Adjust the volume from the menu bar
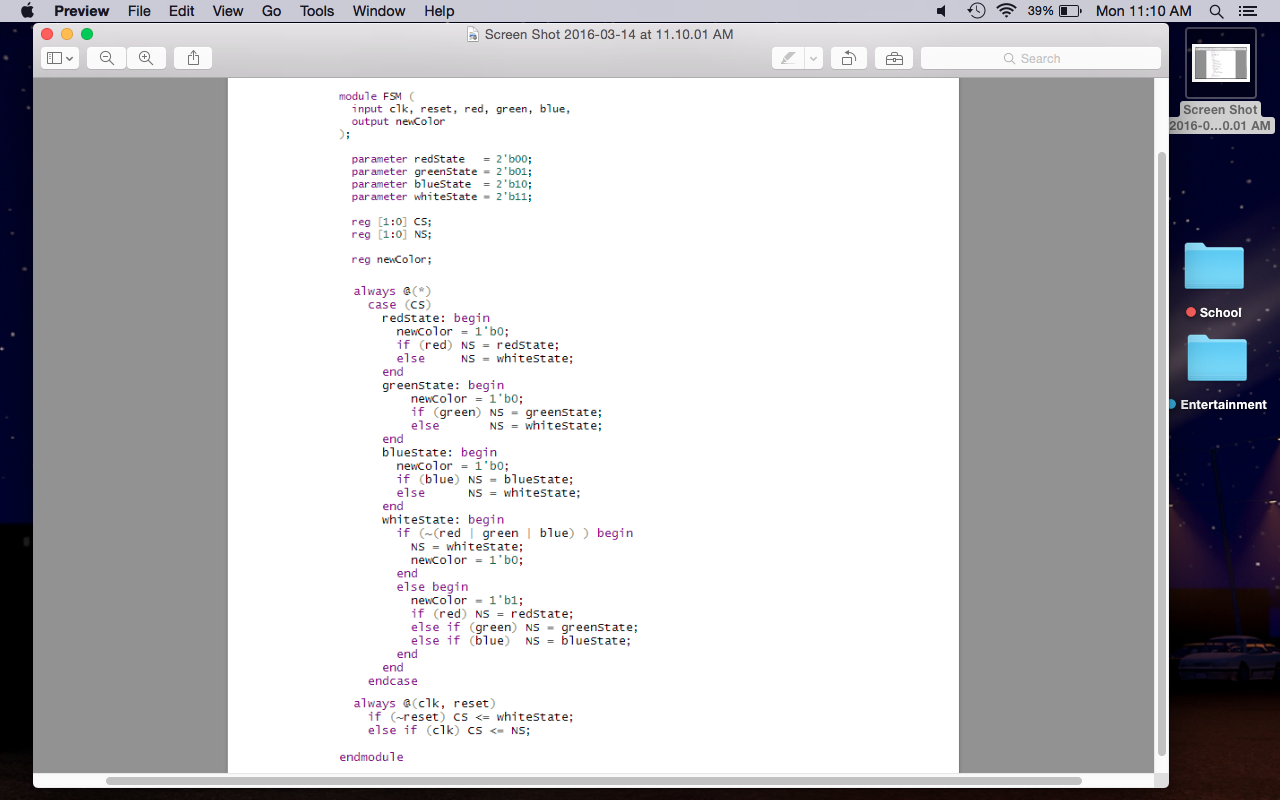This screenshot has width=1280, height=800. pos(940,11)
